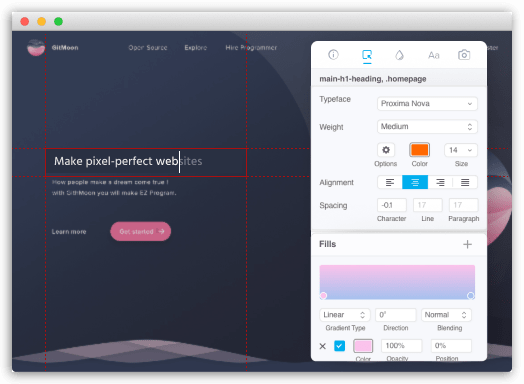Switch to the droplet color tab
Screen dimensions: 524x384
399,55
